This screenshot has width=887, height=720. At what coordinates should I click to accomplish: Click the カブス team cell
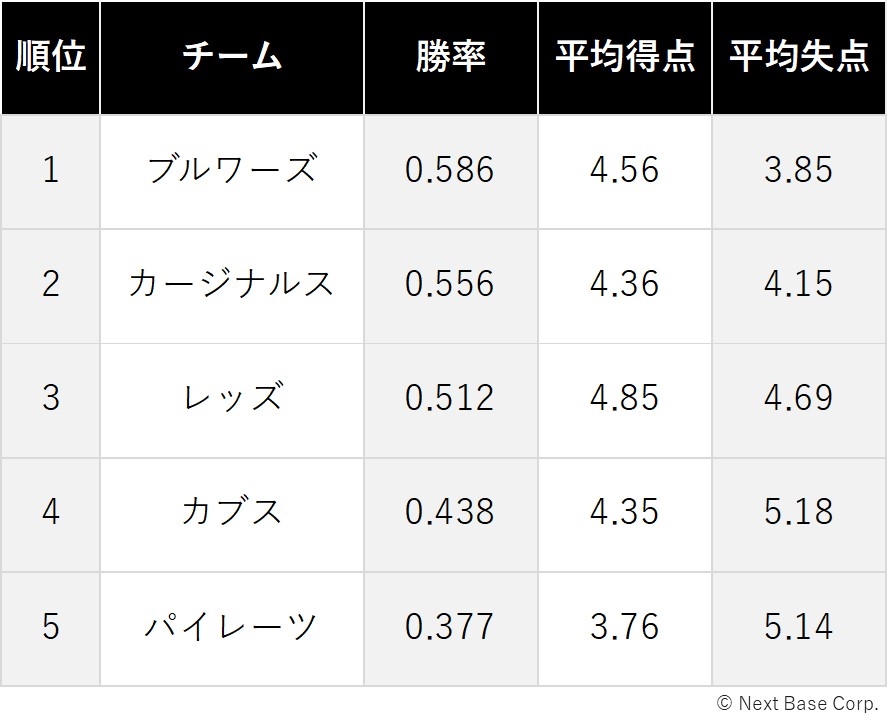[x=232, y=515]
